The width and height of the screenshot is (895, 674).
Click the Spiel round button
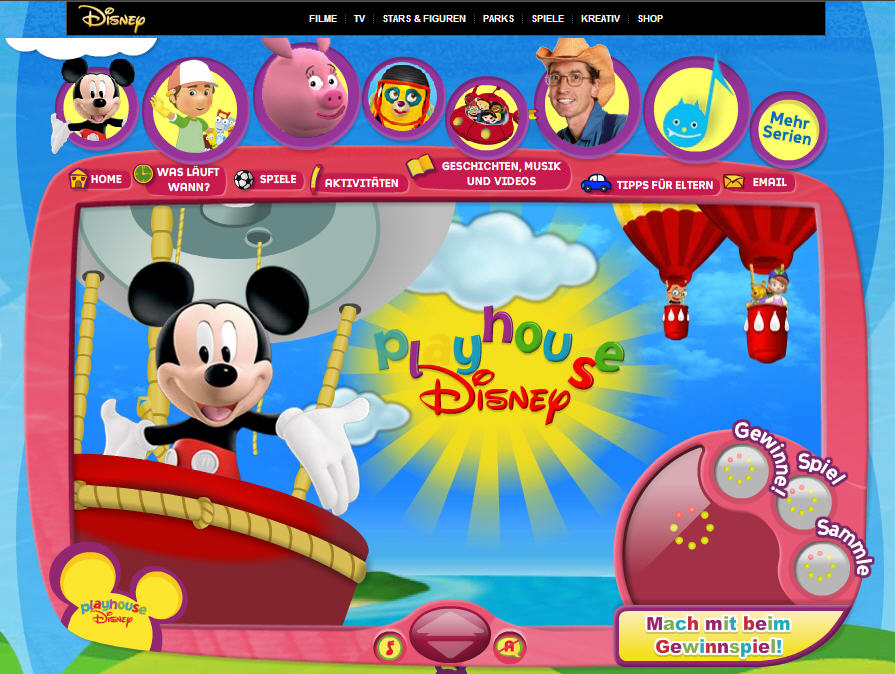click(x=804, y=502)
